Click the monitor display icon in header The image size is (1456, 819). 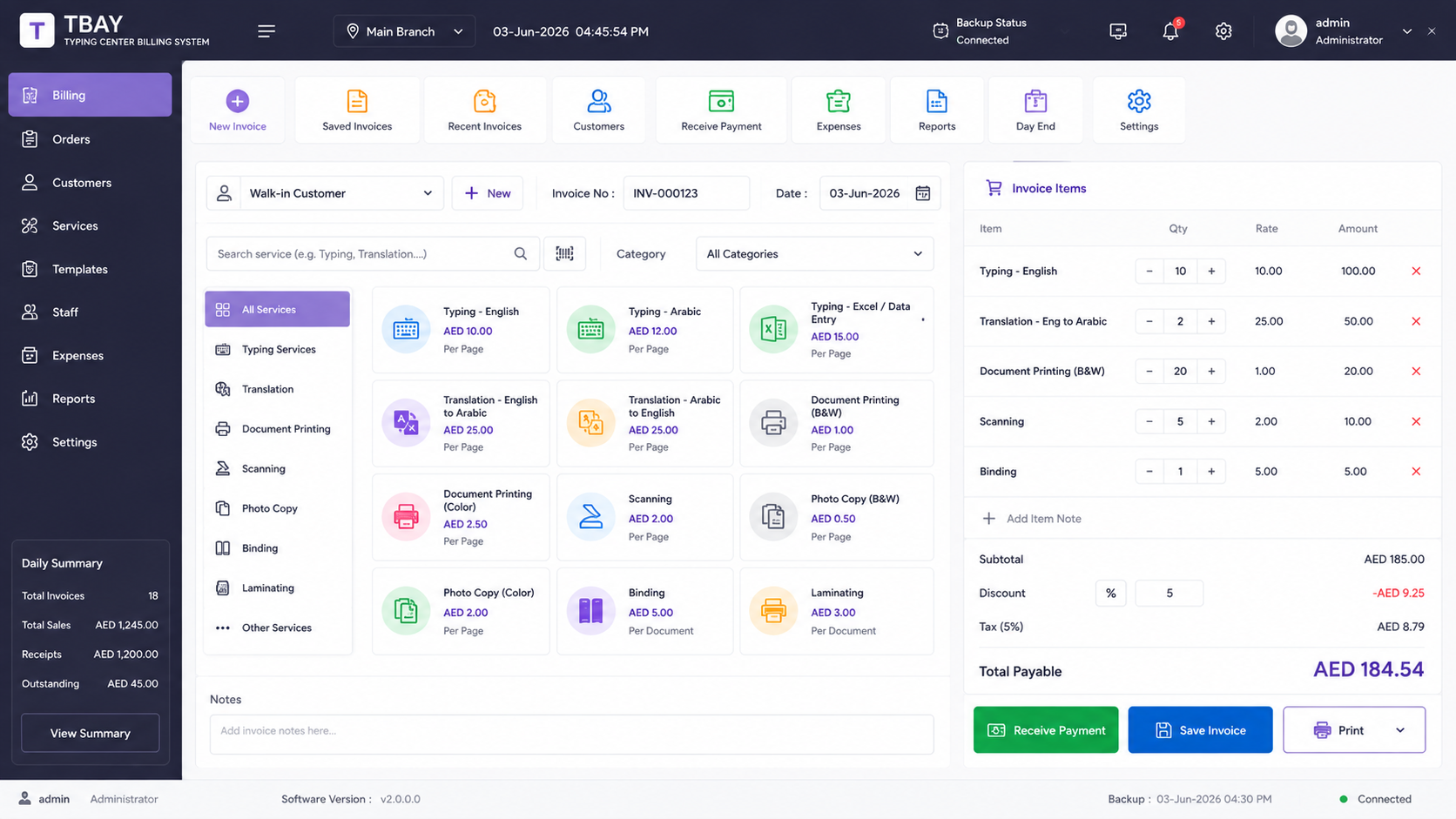pyautogui.click(x=1118, y=31)
